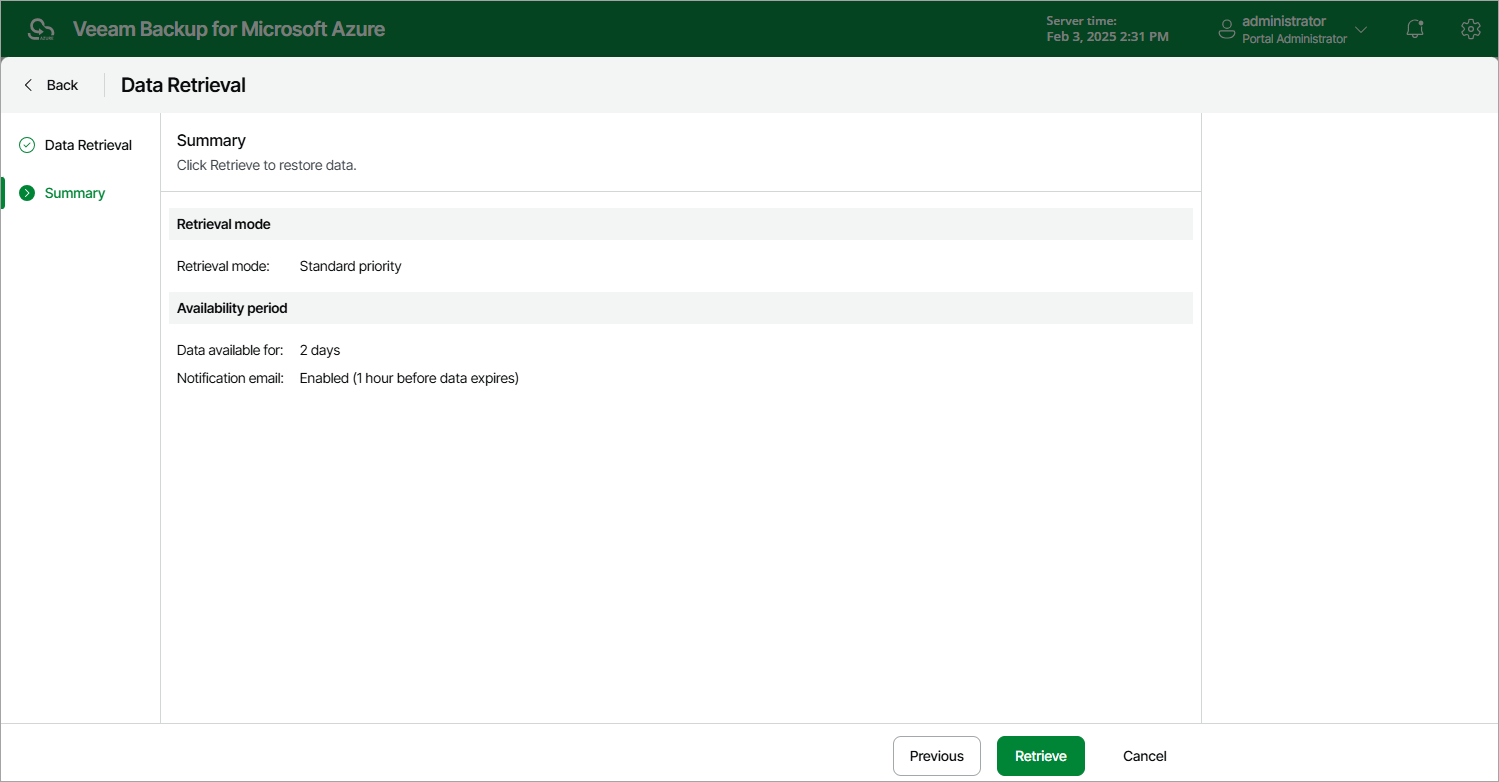Viewport: 1499px width, 782px height.
Task: Click the green arrow beside Summary
Action: click(x=26, y=192)
